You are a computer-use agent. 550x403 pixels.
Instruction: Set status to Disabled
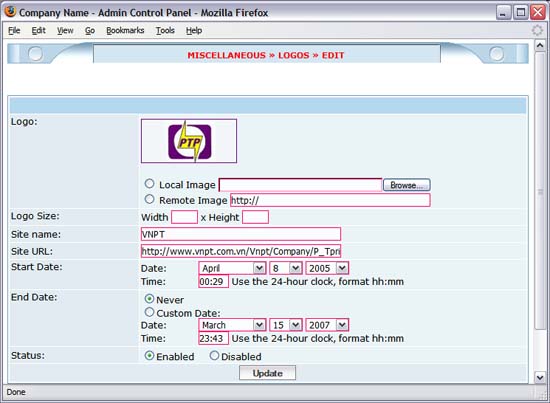coord(214,356)
